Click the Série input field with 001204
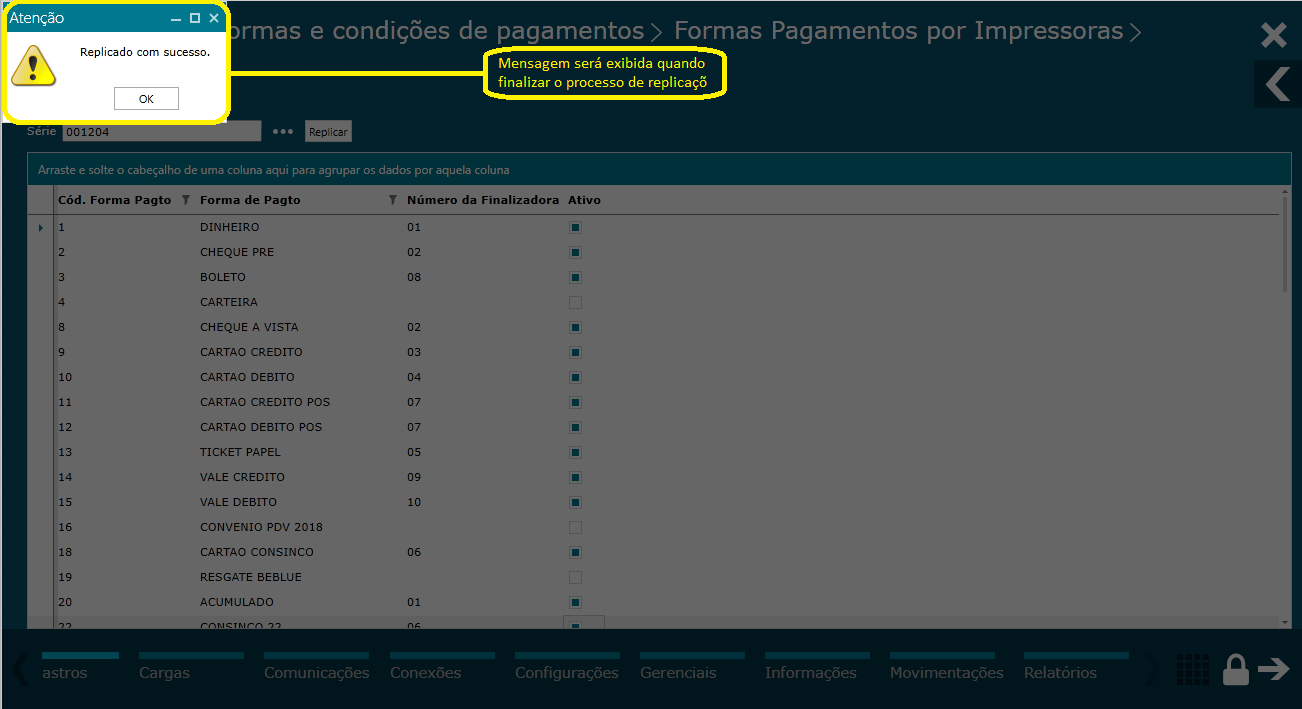 coord(161,131)
